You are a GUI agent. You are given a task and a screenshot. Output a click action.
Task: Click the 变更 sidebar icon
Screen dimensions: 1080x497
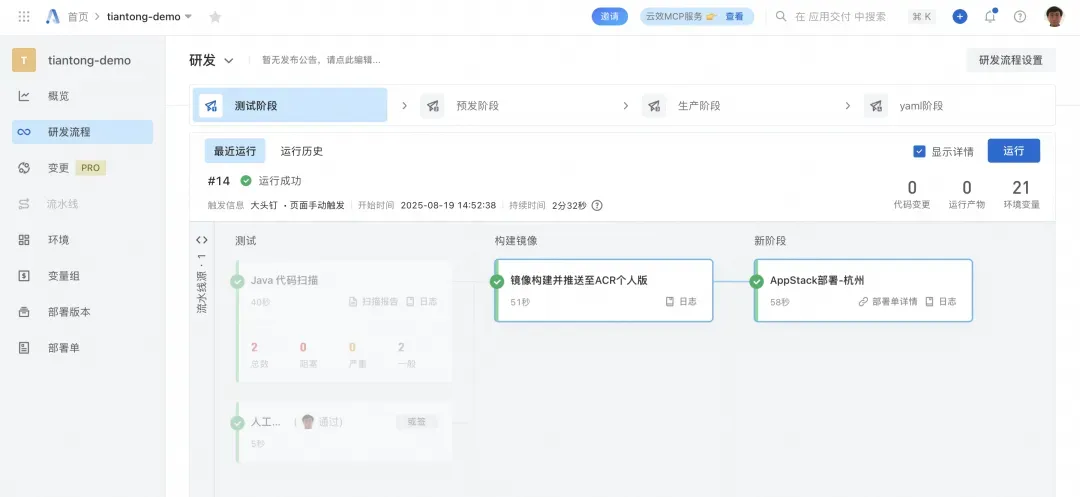click(x=24, y=168)
